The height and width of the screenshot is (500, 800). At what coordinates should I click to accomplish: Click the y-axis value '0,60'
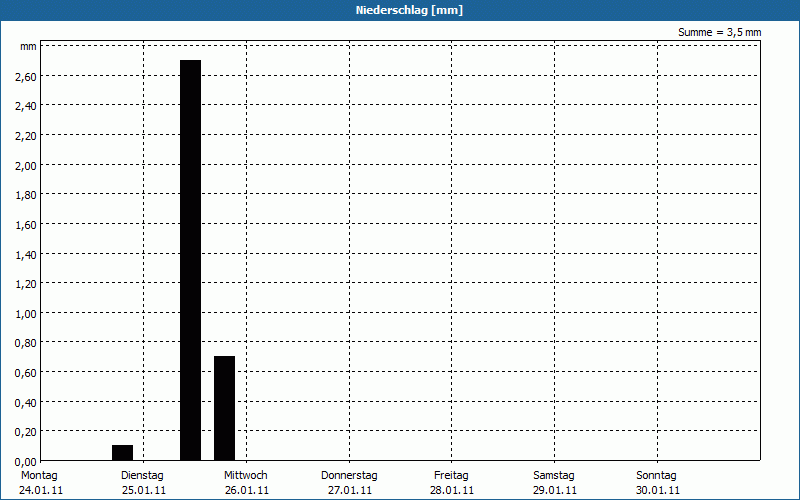pos(26,373)
